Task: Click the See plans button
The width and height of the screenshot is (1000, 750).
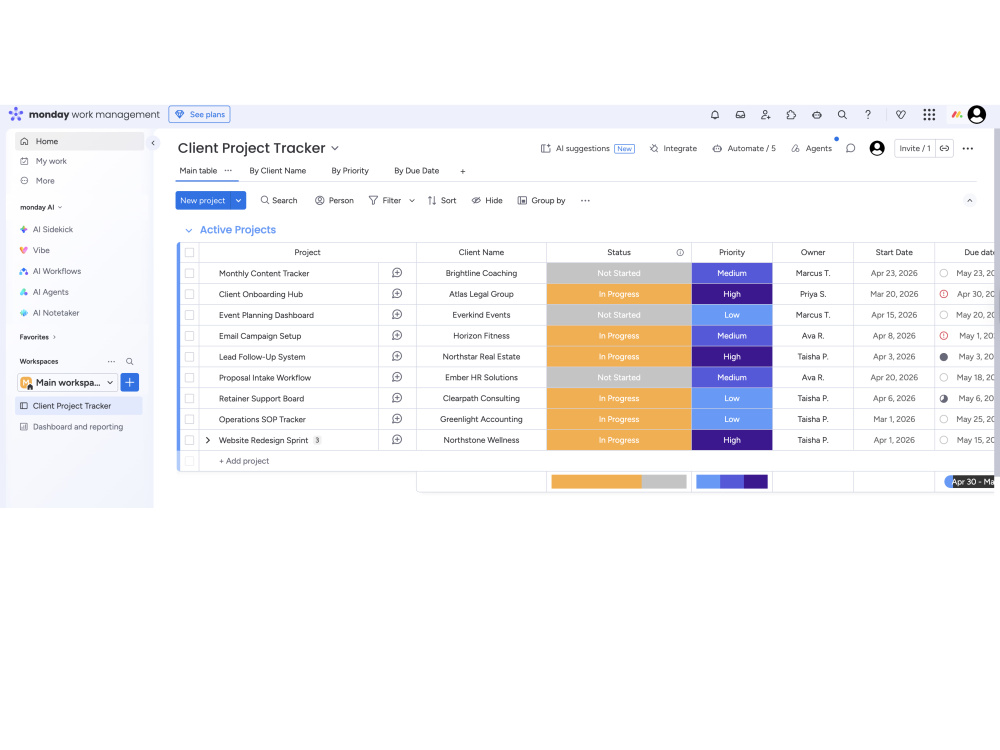Action: 200,115
